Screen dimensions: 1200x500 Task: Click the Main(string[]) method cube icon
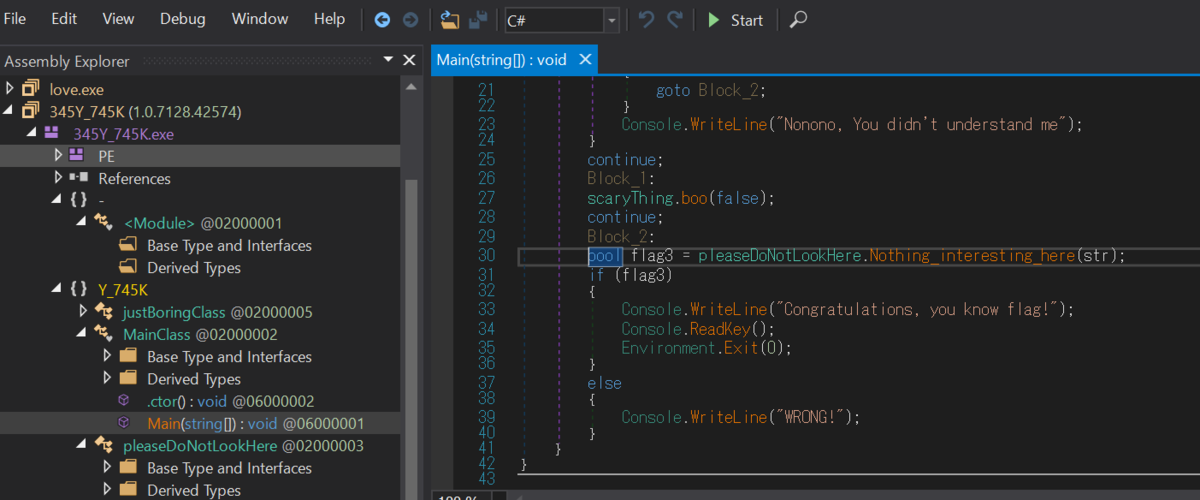[x=124, y=423]
